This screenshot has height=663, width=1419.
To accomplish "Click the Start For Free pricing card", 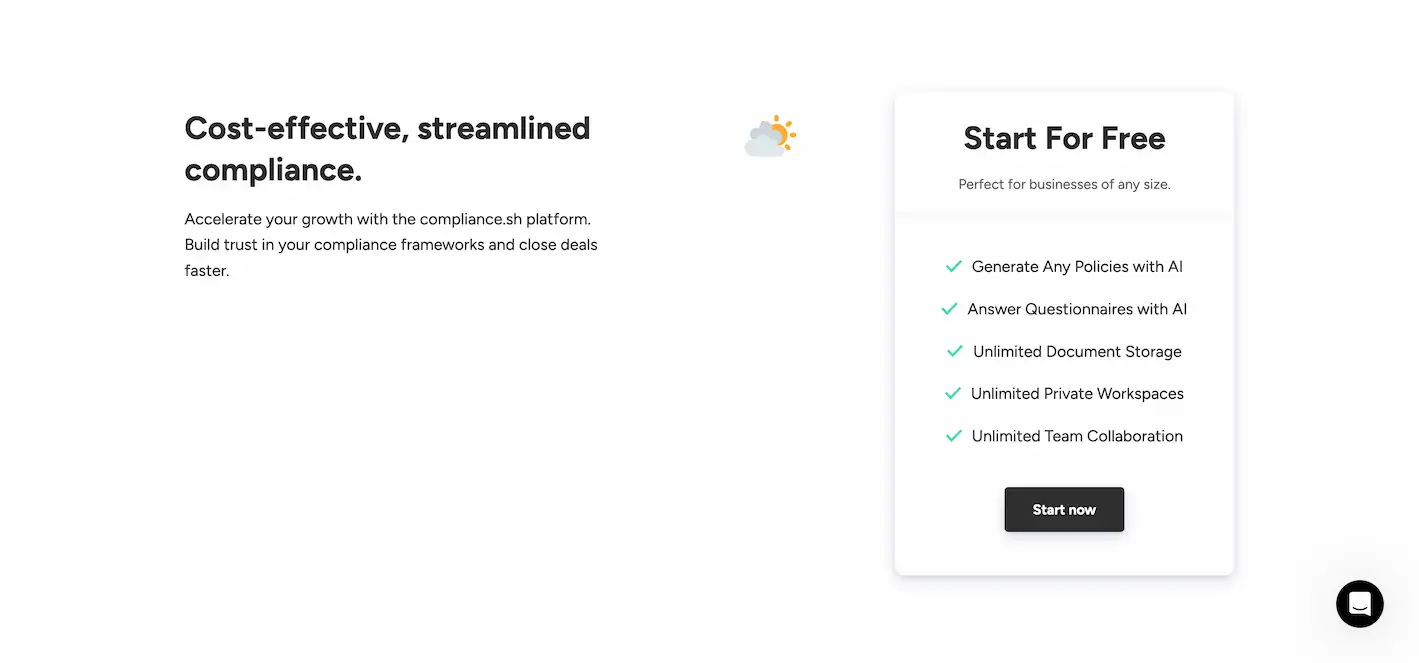I will click(1064, 332).
